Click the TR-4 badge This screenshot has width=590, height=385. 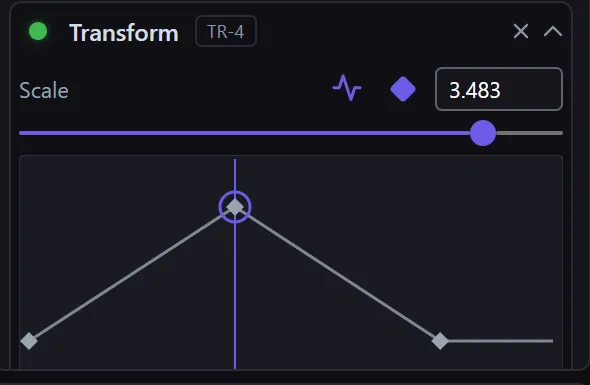[226, 31]
